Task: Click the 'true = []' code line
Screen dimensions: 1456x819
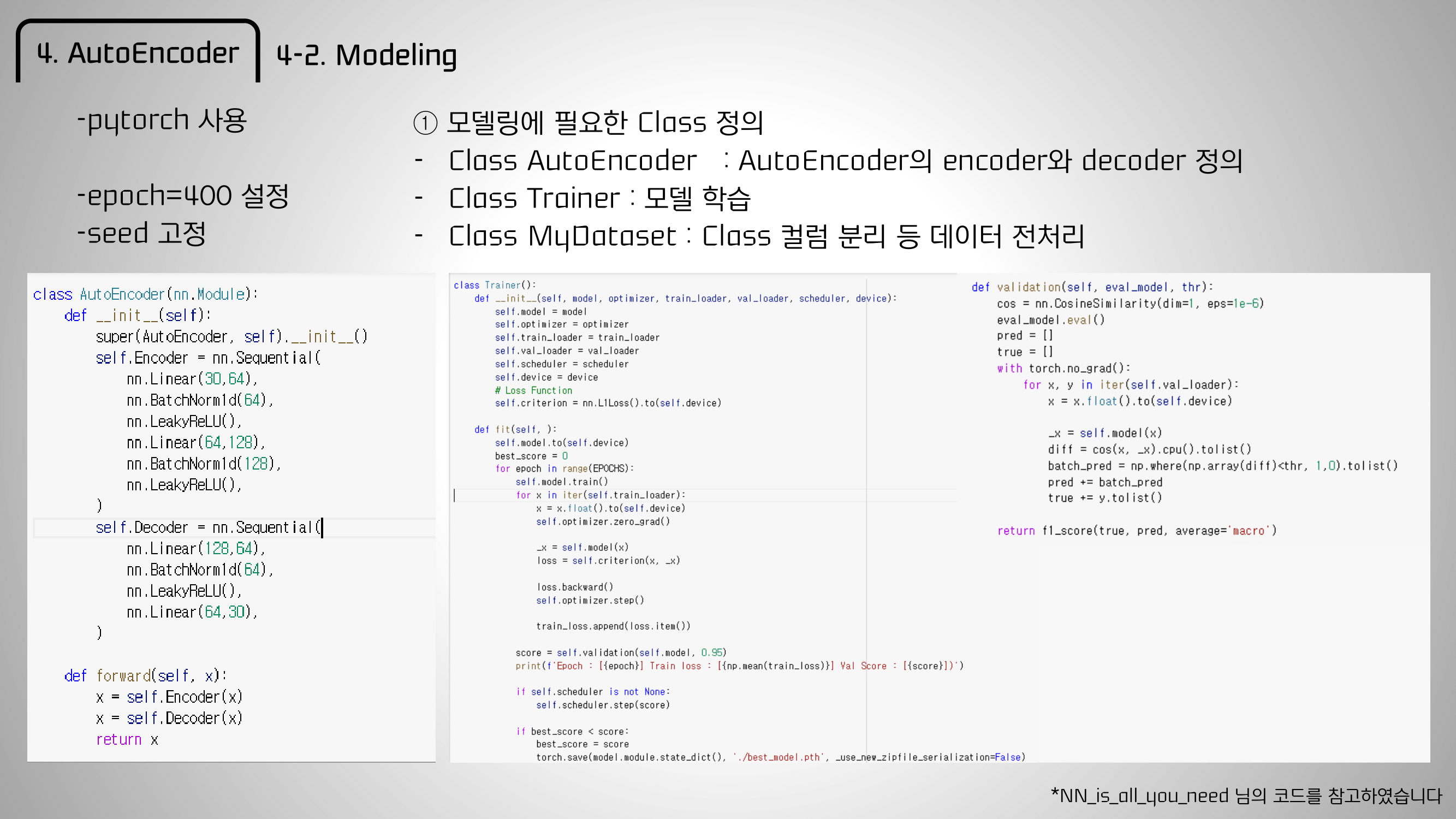Action: point(1025,352)
